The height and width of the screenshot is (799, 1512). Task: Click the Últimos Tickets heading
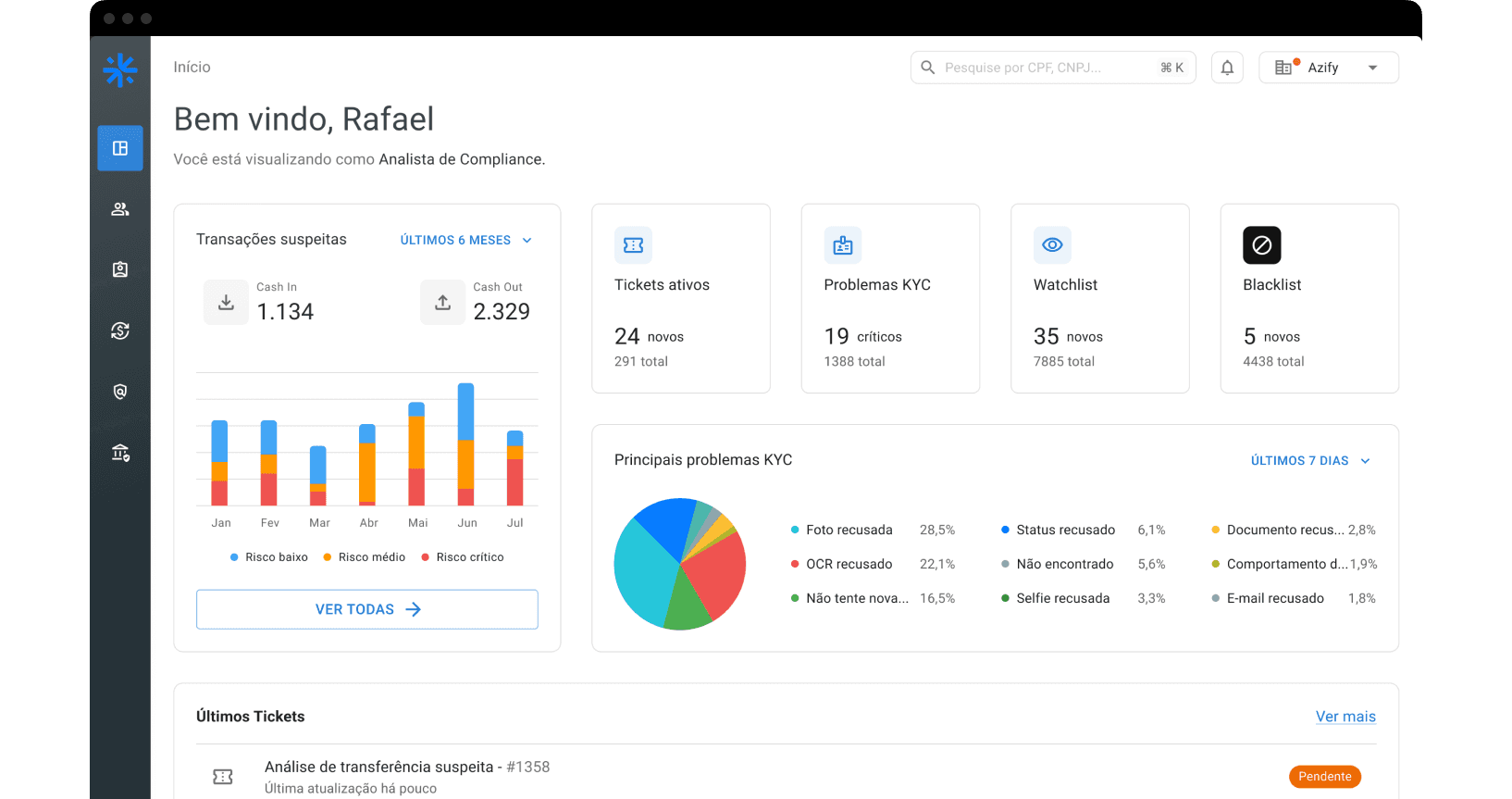coord(251,717)
